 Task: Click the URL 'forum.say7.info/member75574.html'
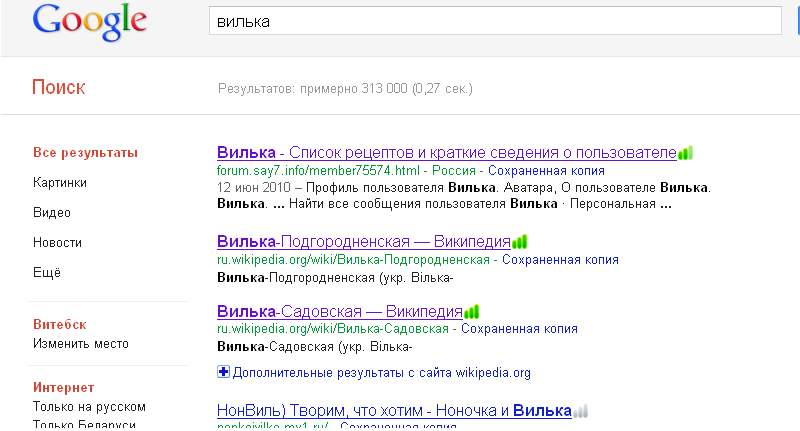(318, 171)
